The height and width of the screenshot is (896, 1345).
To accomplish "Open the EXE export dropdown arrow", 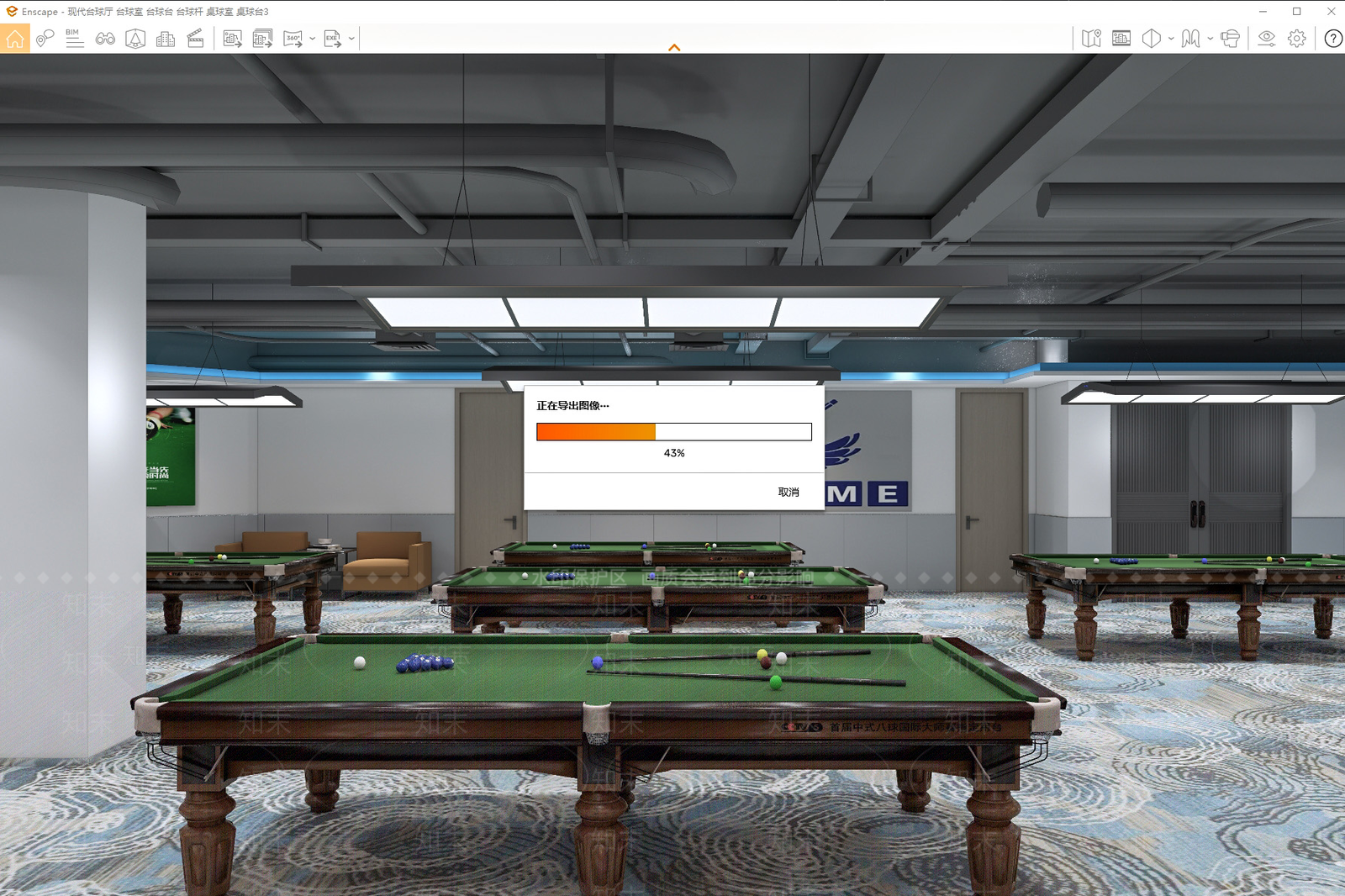I will coord(351,39).
